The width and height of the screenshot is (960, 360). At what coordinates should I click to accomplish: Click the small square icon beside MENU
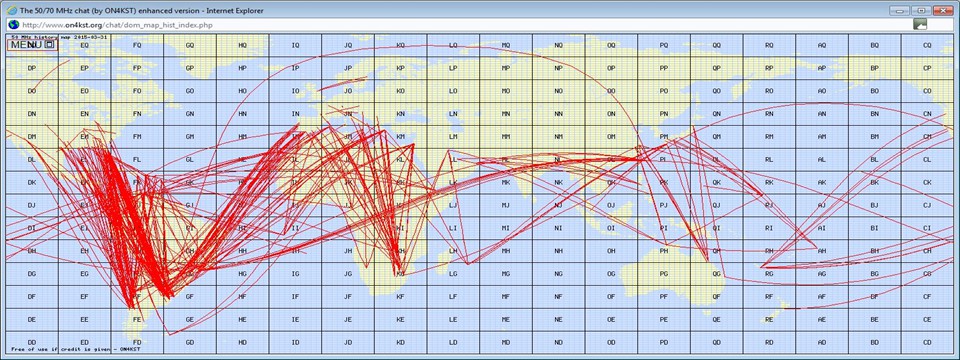[x=50, y=44]
